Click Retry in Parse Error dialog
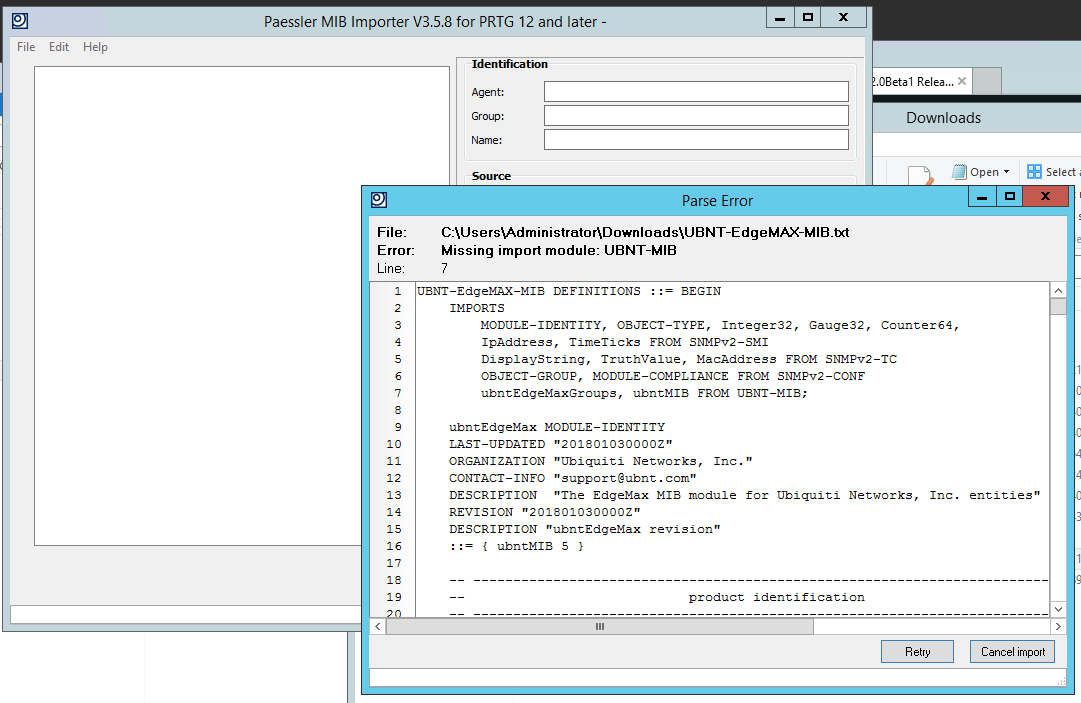Screen dimensions: 1081x703 coord(917,651)
